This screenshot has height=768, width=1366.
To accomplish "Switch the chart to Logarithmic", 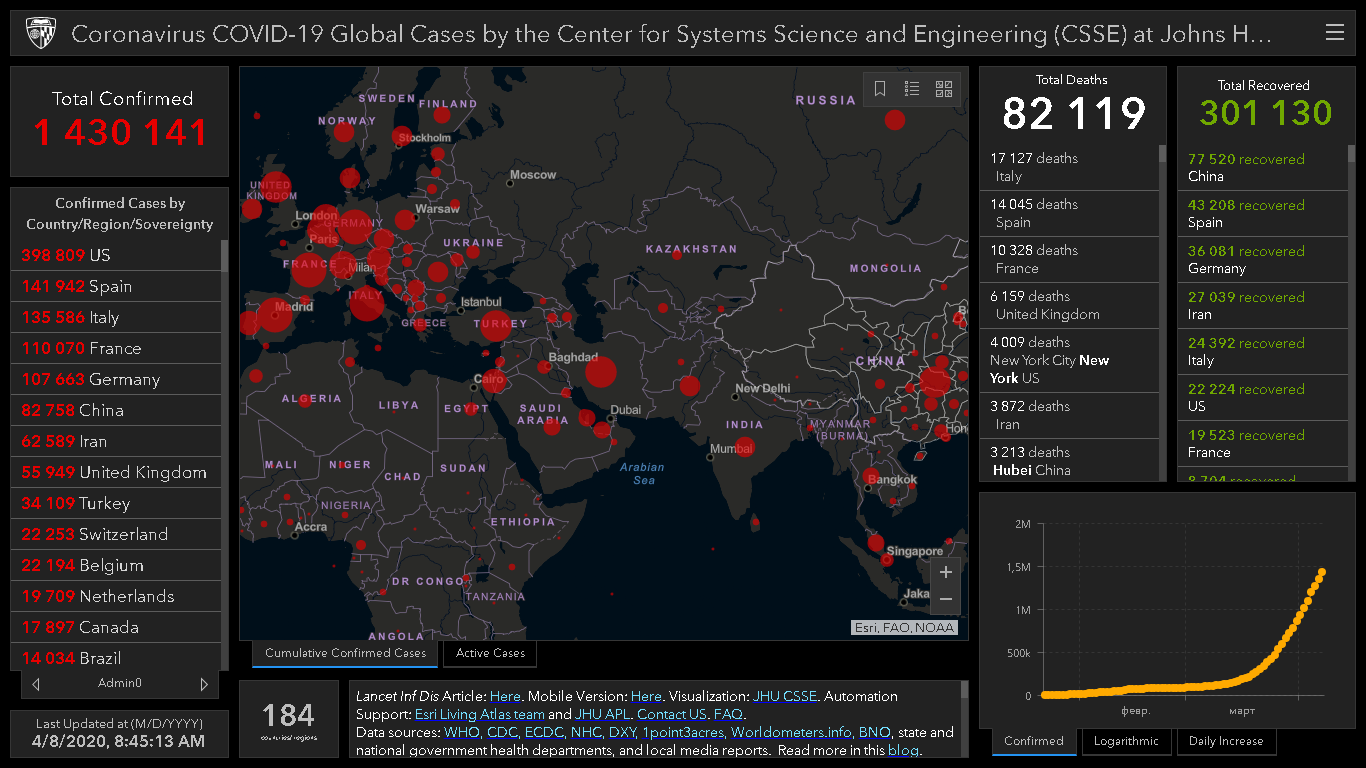I will 1126,741.
